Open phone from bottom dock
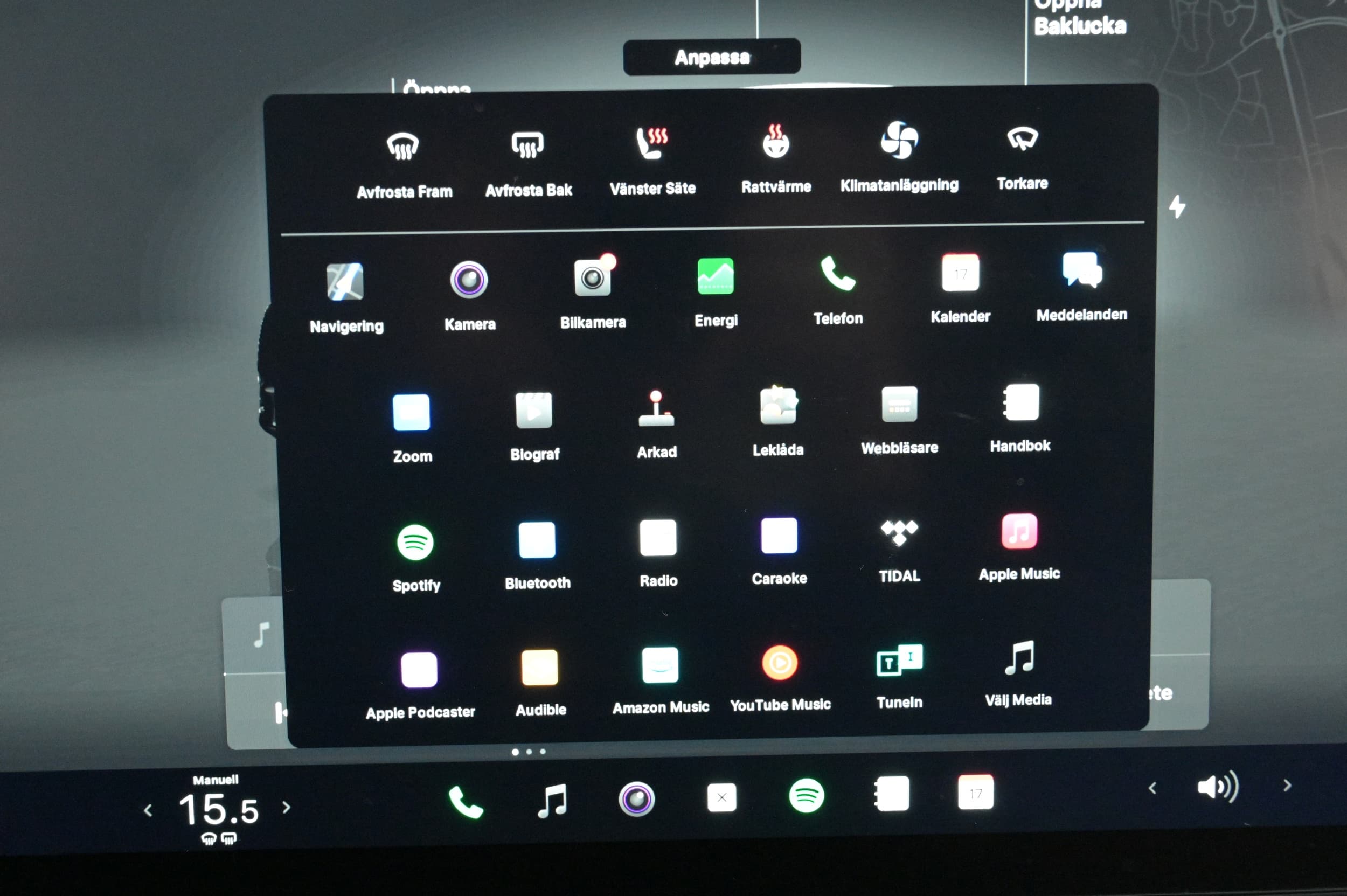This screenshot has width=1347, height=896. tap(465, 802)
